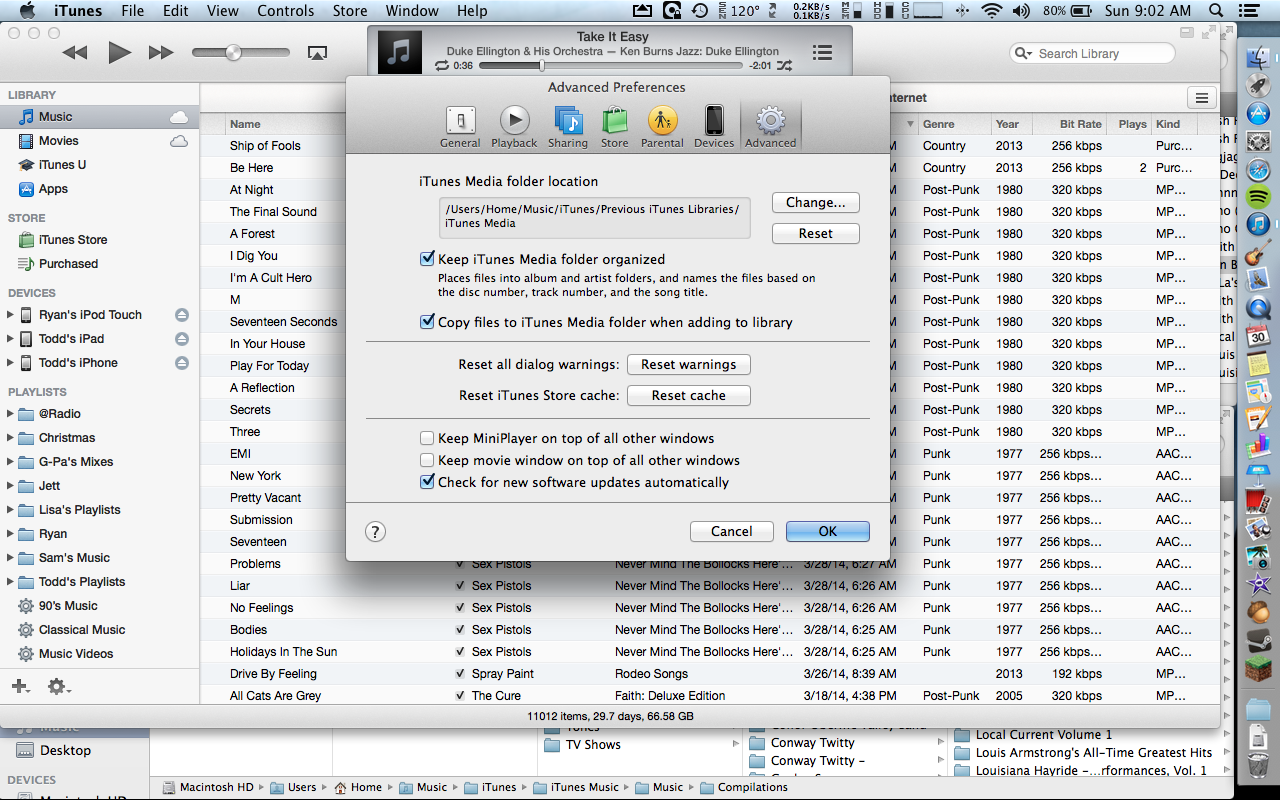Click the AirPlay icon in iTunes toolbar
Image resolution: width=1280 pixels, height=800 pixels.
(x=317, y=53)
